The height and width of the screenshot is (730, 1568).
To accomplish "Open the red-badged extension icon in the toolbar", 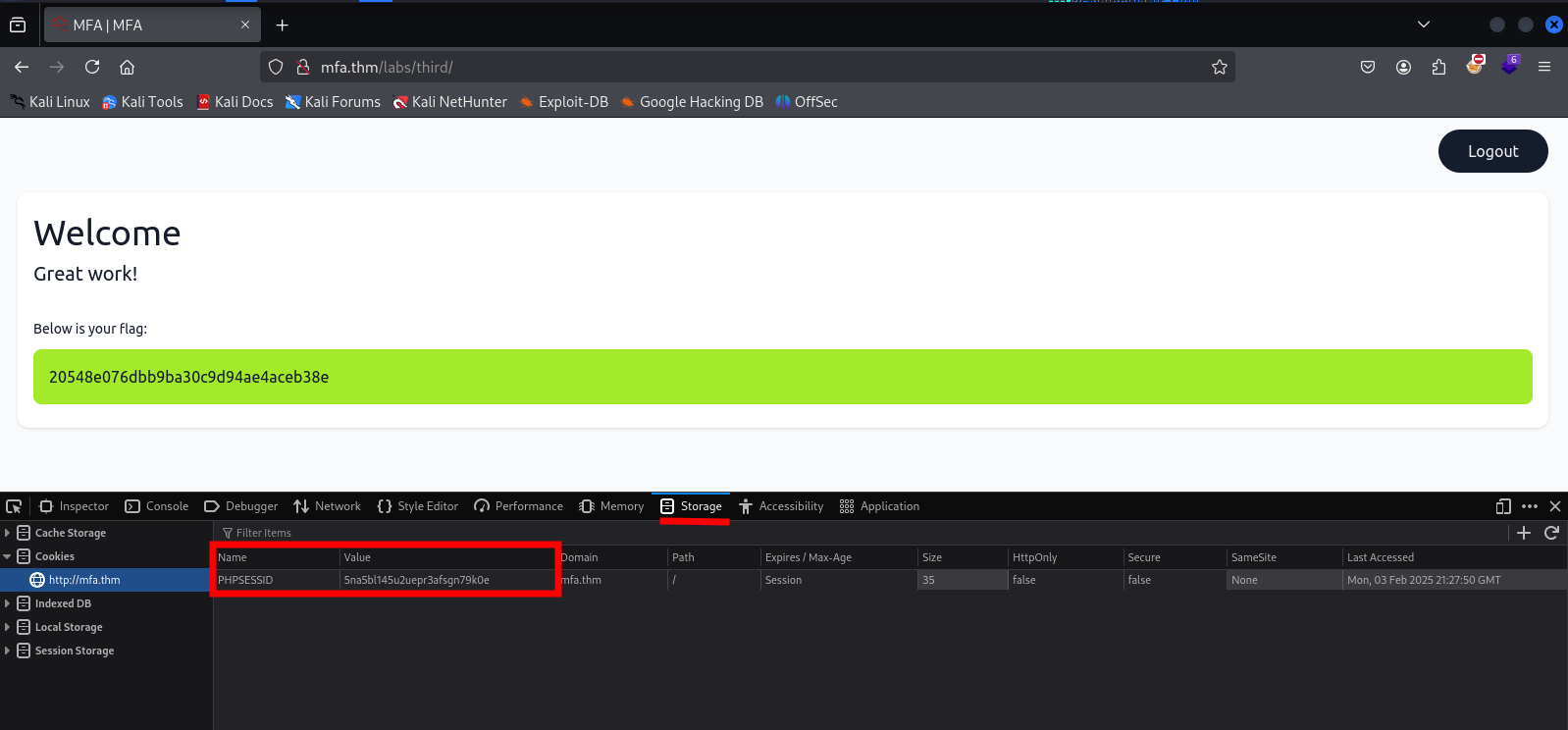I will (1475, 66).
